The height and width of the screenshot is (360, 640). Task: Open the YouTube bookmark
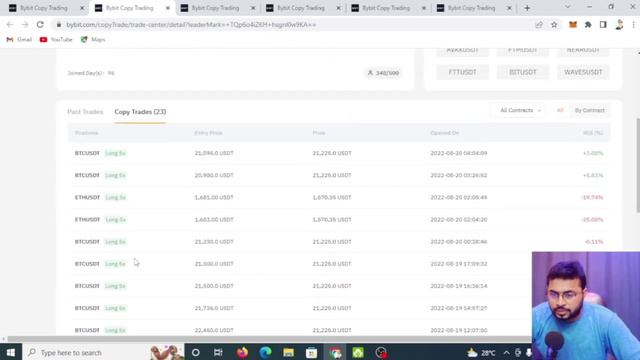point(56,40)
